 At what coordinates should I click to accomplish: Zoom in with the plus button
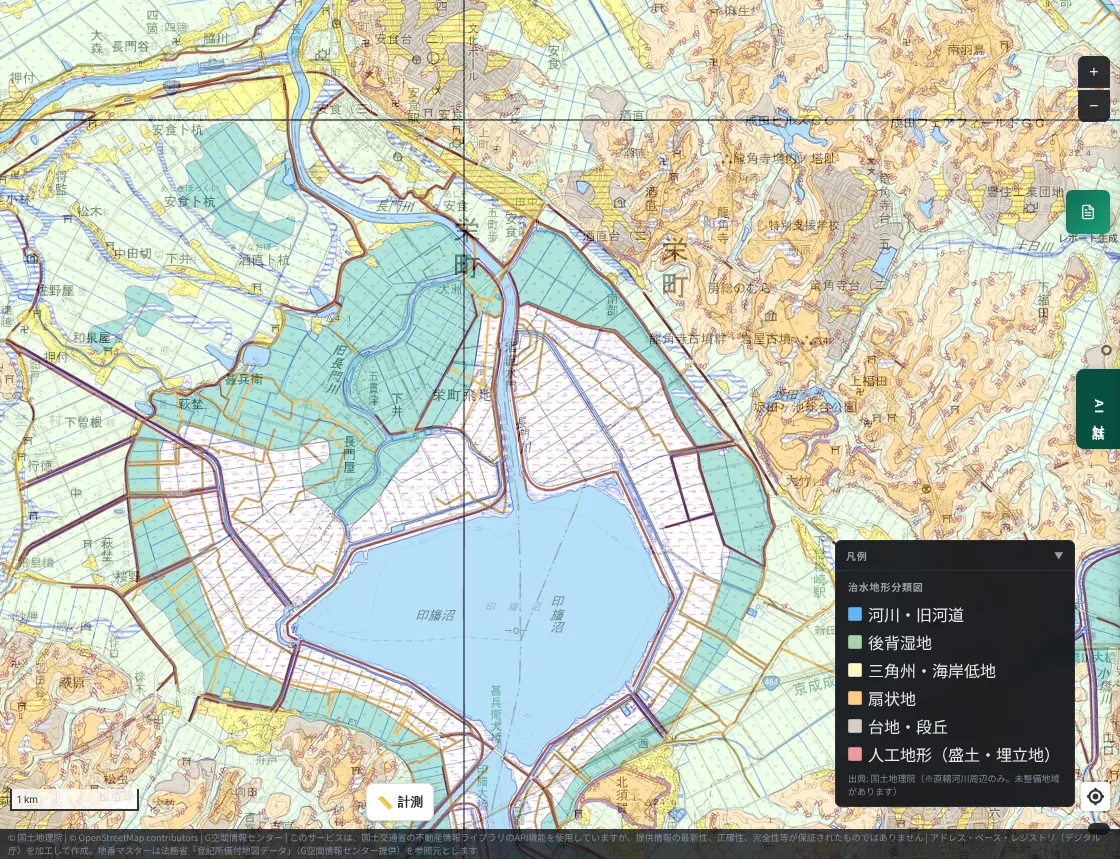[x=1094, y=72]
